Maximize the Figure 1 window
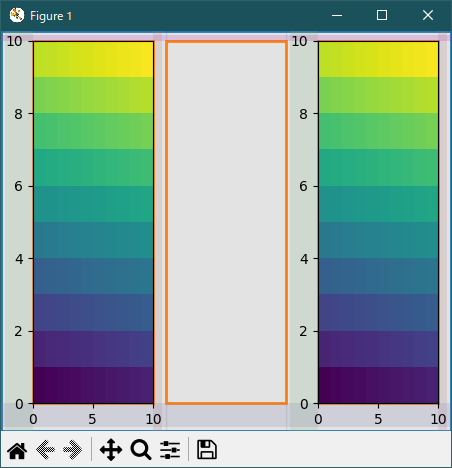This screenshot has width=452, height=468. click(x=382, y=15)
